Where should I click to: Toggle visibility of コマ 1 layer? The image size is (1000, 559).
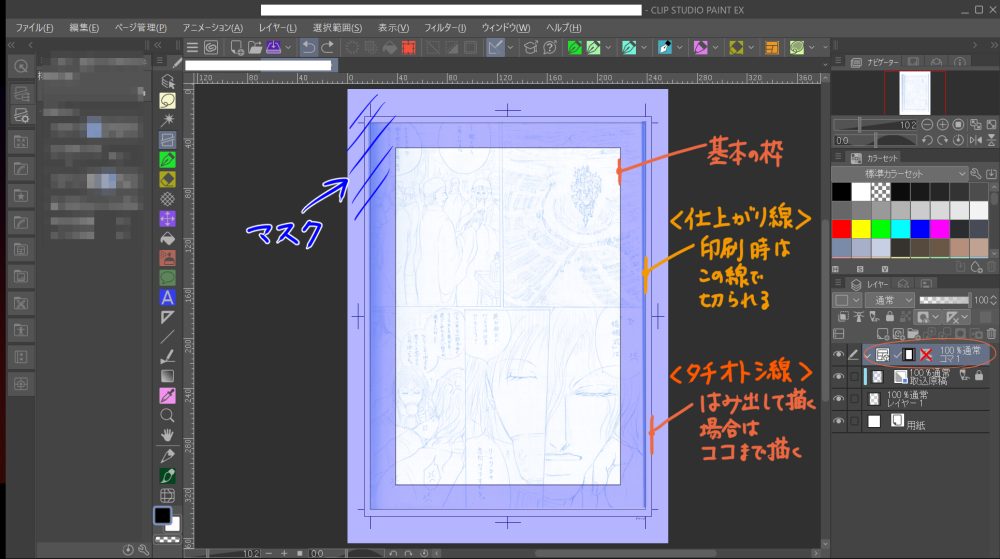pos(839,354)
